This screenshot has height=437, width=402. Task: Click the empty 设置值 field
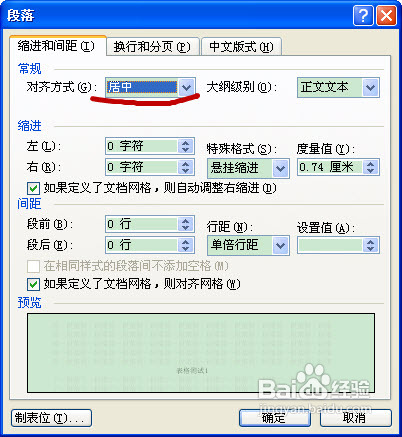pyautogui.click(x=330, y=246)
